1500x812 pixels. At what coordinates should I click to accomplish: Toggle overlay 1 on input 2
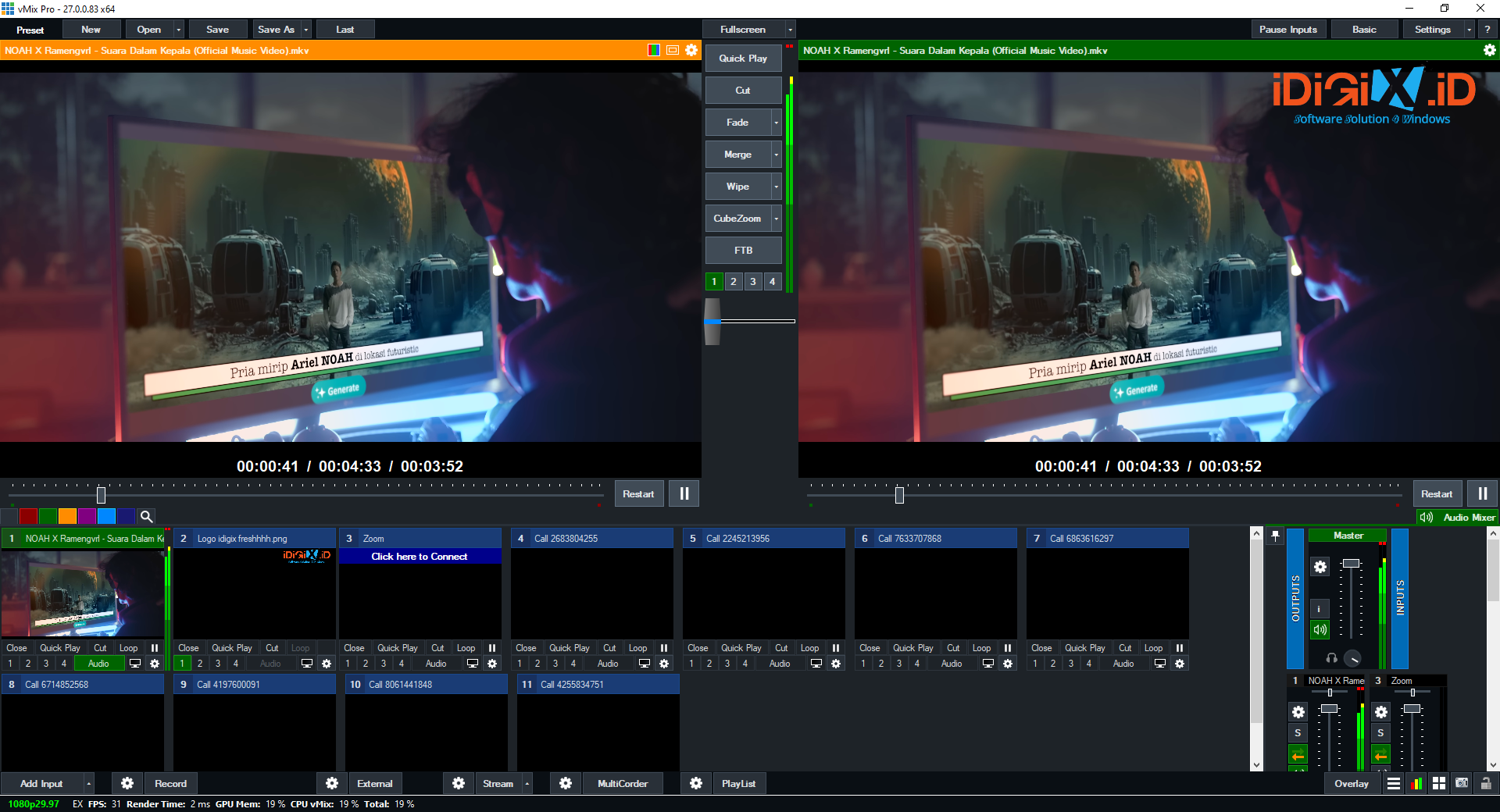click(x=182, y=664)
